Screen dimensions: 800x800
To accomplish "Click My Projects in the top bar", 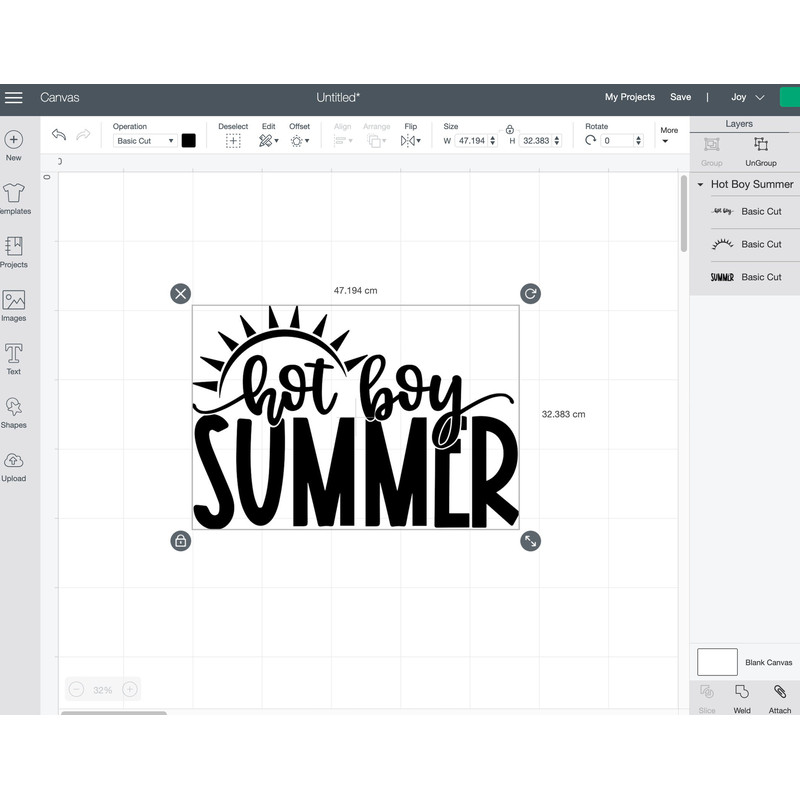I will point(630,97).
